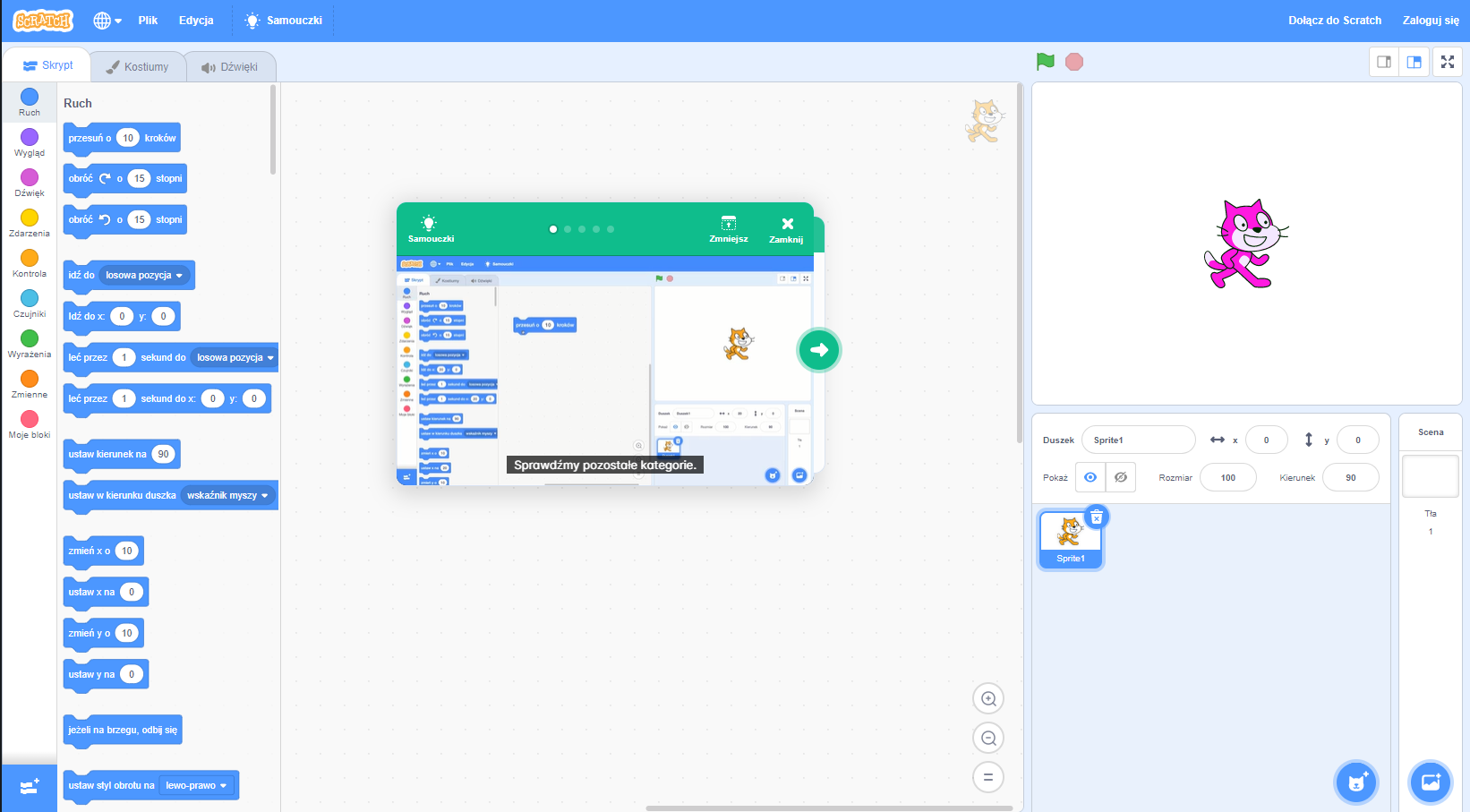This screenshot has height=812, width=1470.
Task: Open the Kostiumy tab
Action: tap(137, 67)
